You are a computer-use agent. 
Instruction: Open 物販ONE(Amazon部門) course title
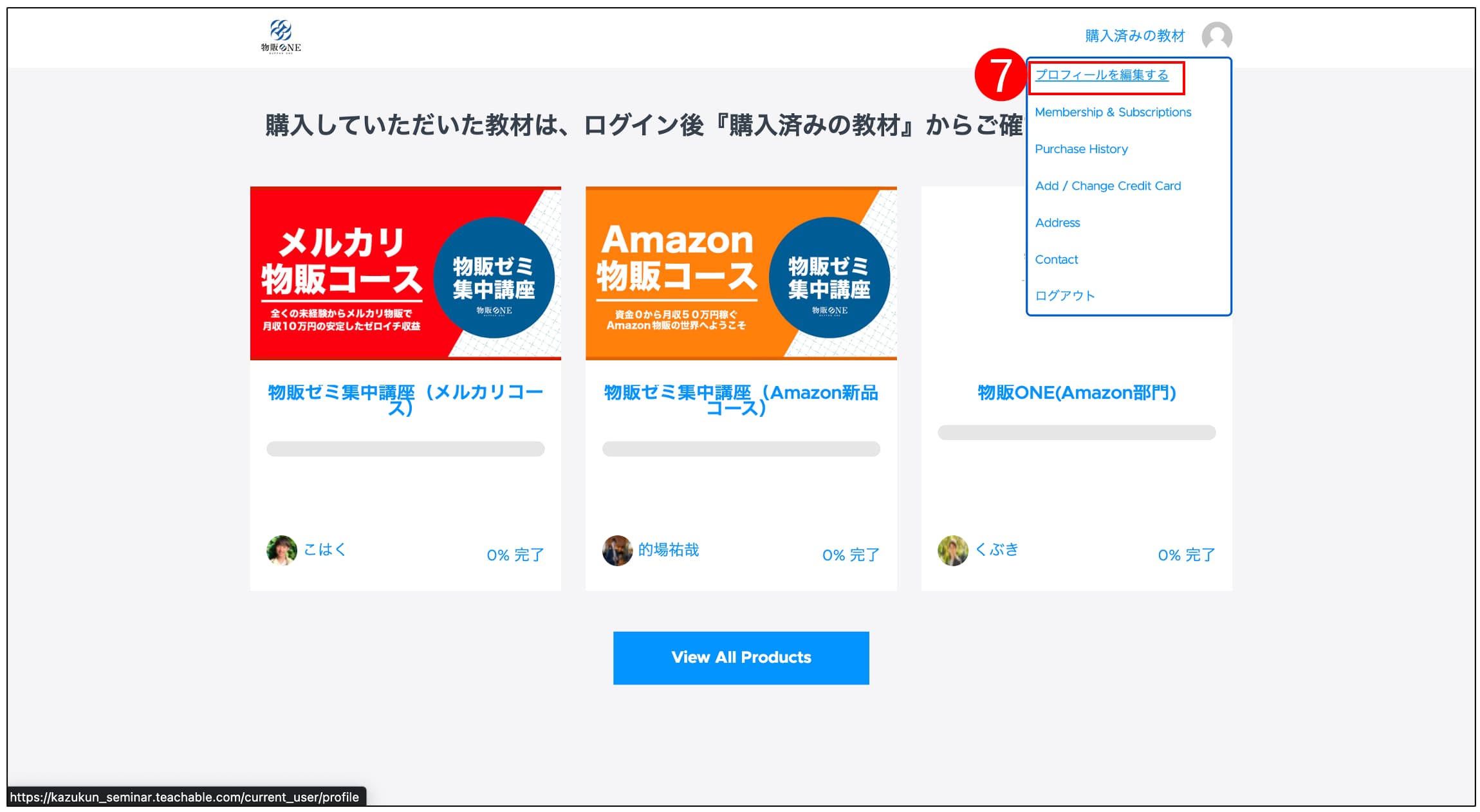1077,392
